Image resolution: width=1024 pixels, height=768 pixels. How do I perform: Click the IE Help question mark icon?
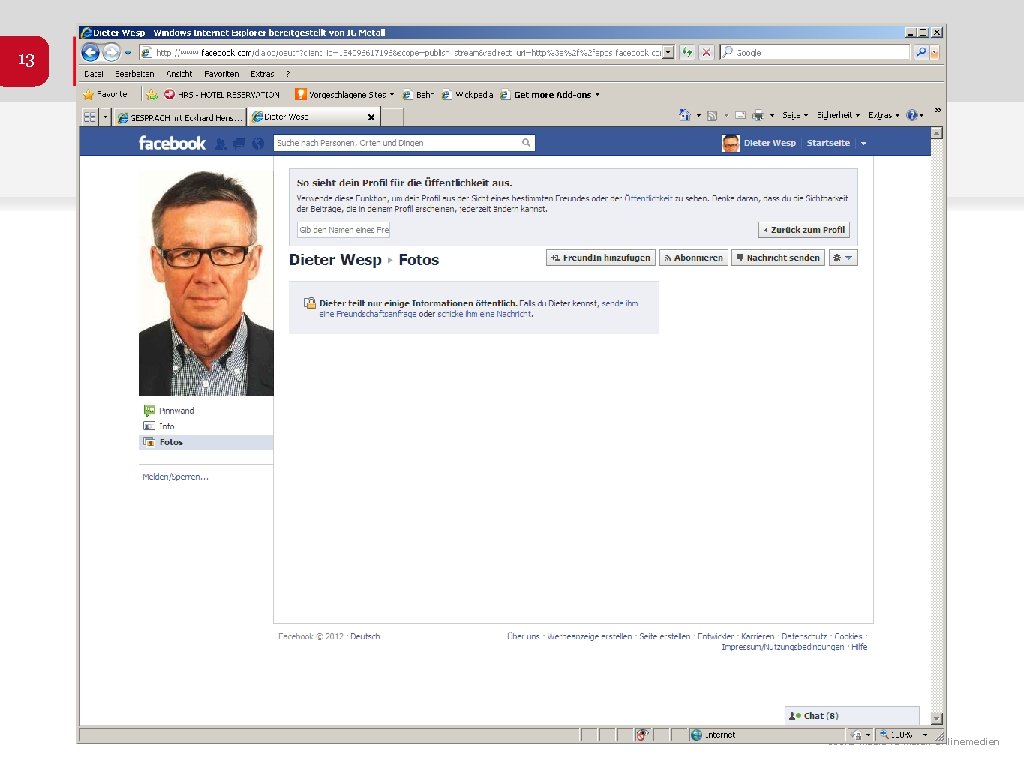(912, 116)
